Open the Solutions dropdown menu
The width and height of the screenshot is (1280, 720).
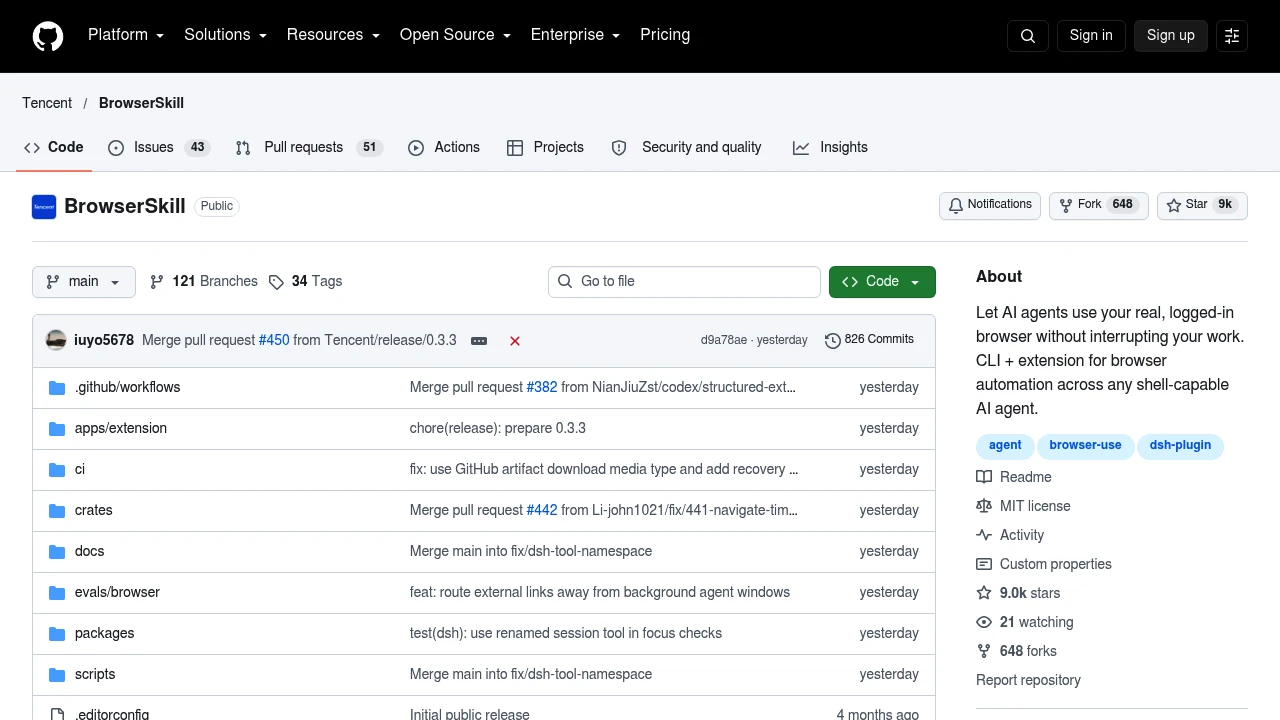(x=225, y=35)
